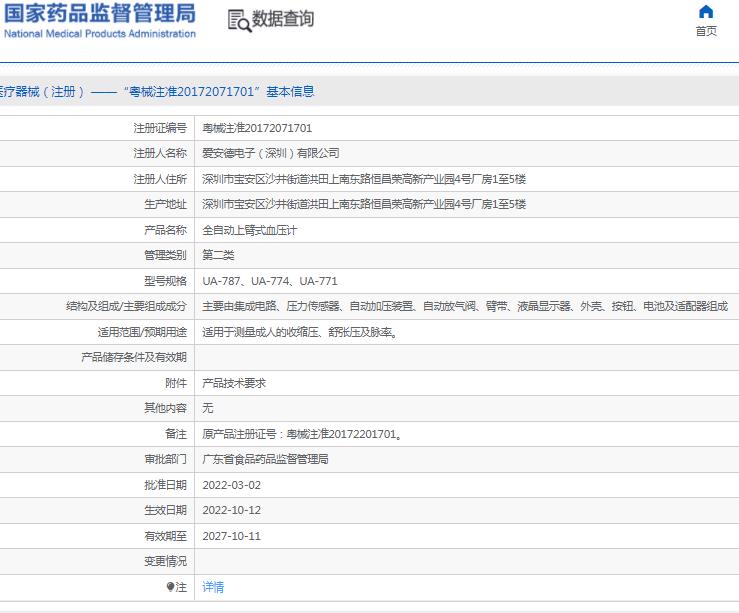Select the registration number 粤械注准20172071701 value
Image resolution: width=739 pixels, height=613 pixels.
[257, 128]
